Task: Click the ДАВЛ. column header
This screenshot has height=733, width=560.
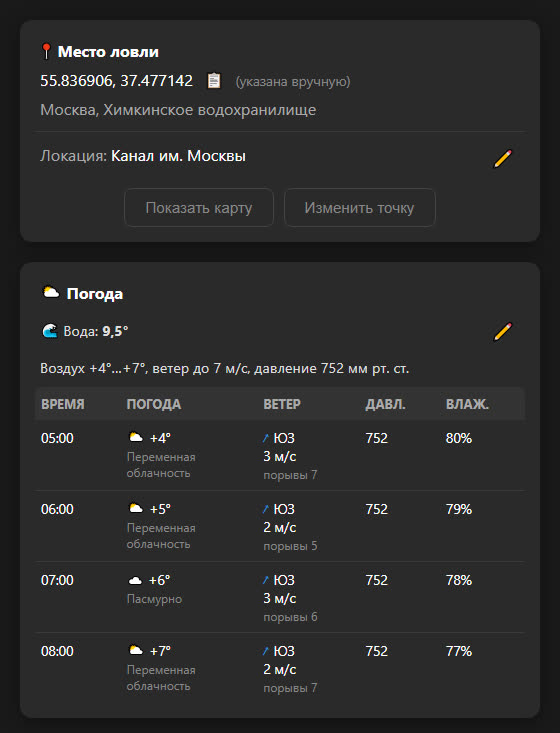Action: click(x=385, y=404)
